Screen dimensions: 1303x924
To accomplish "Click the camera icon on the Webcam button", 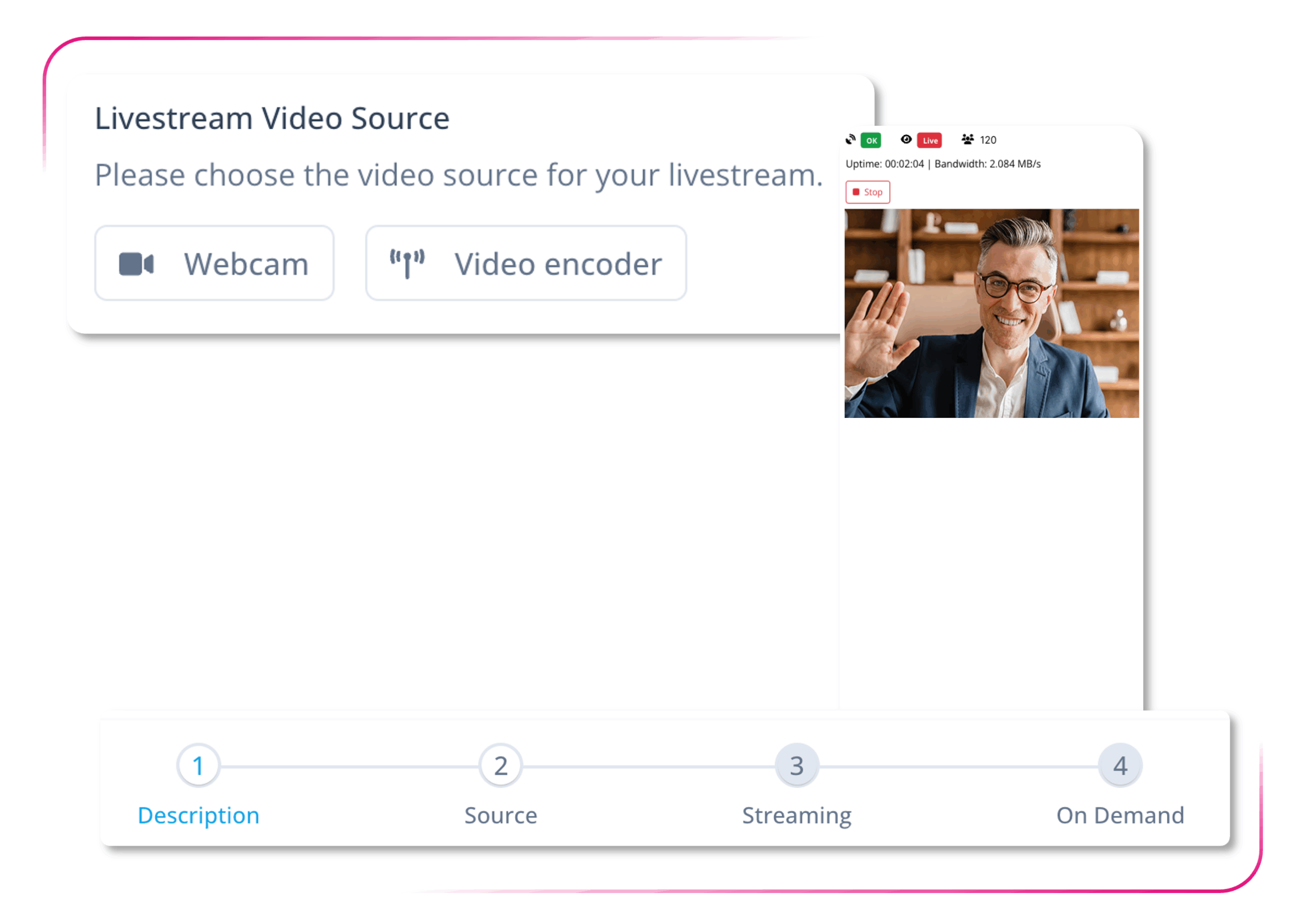I will point(136,264).
